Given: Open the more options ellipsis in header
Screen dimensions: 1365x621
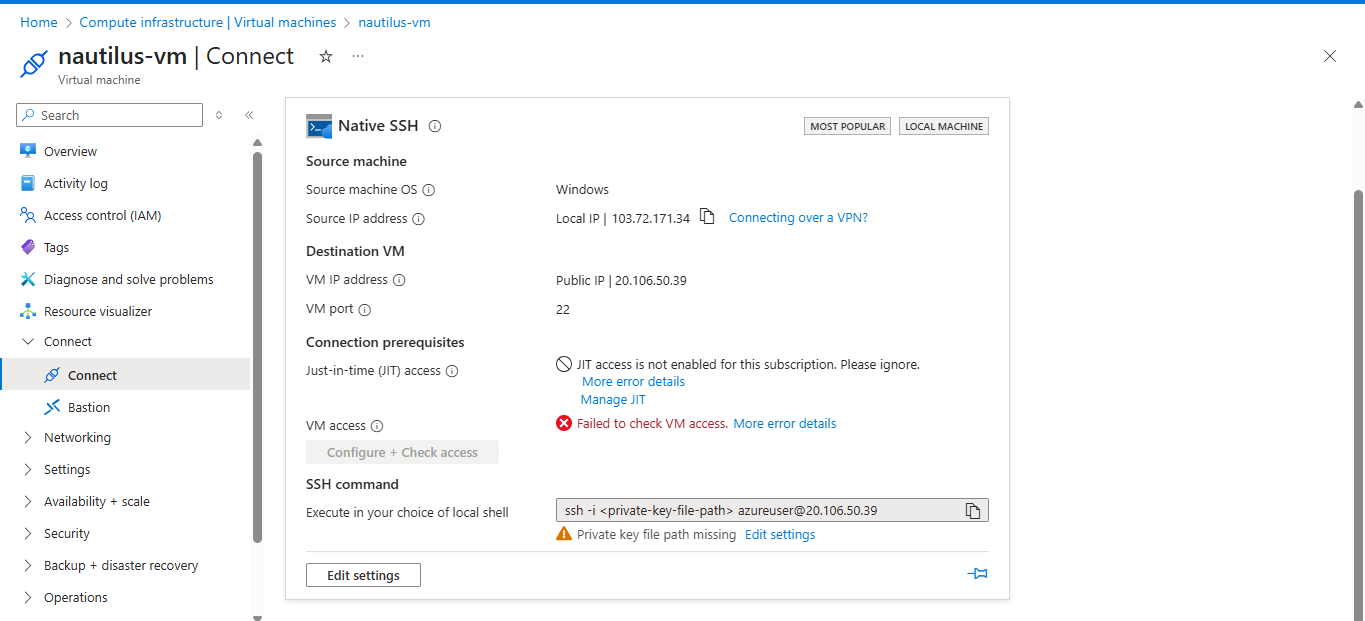Looking at the screenshot, I should [358, 57].
